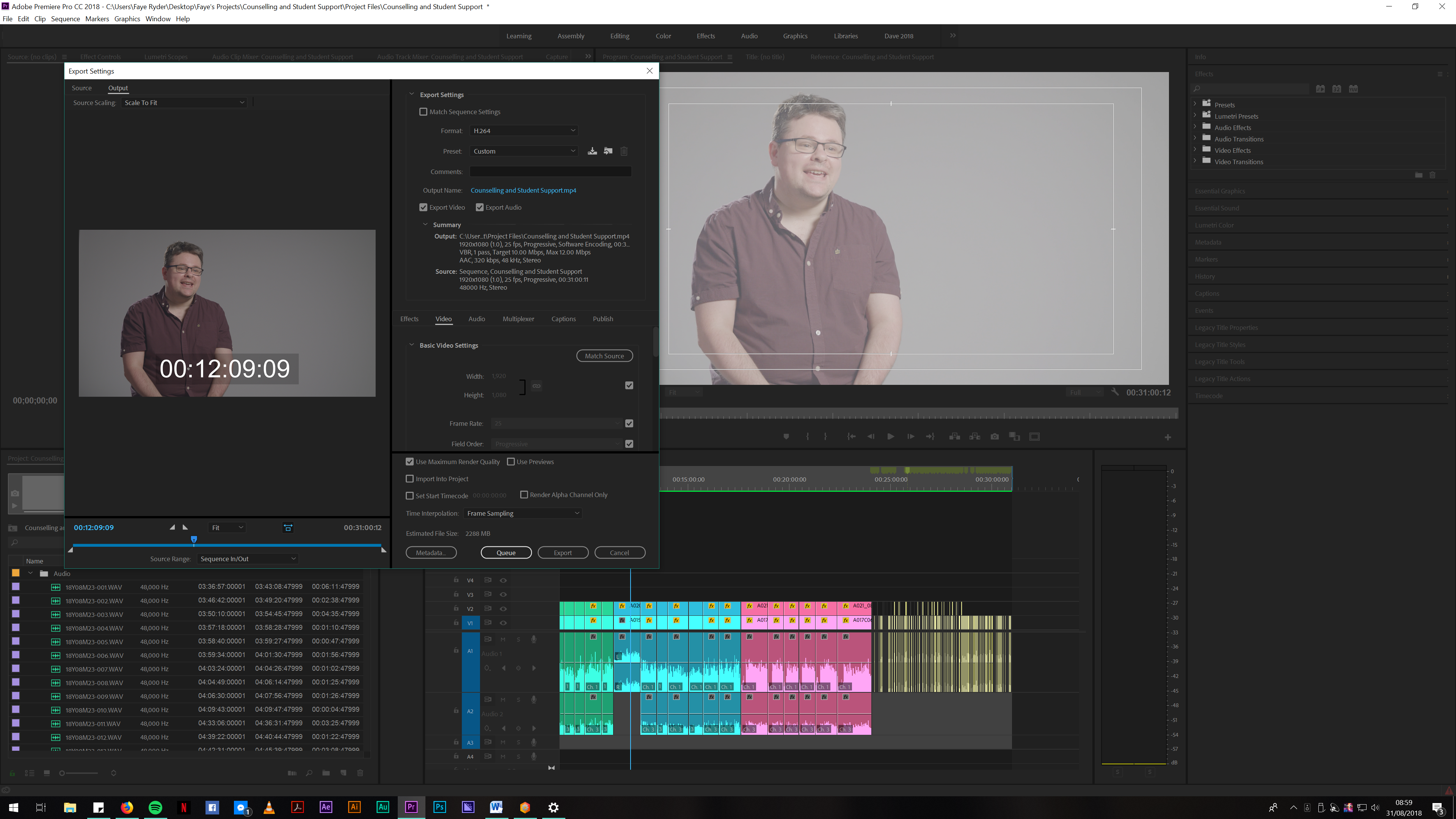Click Step Forward one frame button
The image size is (1456, 819).
[x=910, y=436]
